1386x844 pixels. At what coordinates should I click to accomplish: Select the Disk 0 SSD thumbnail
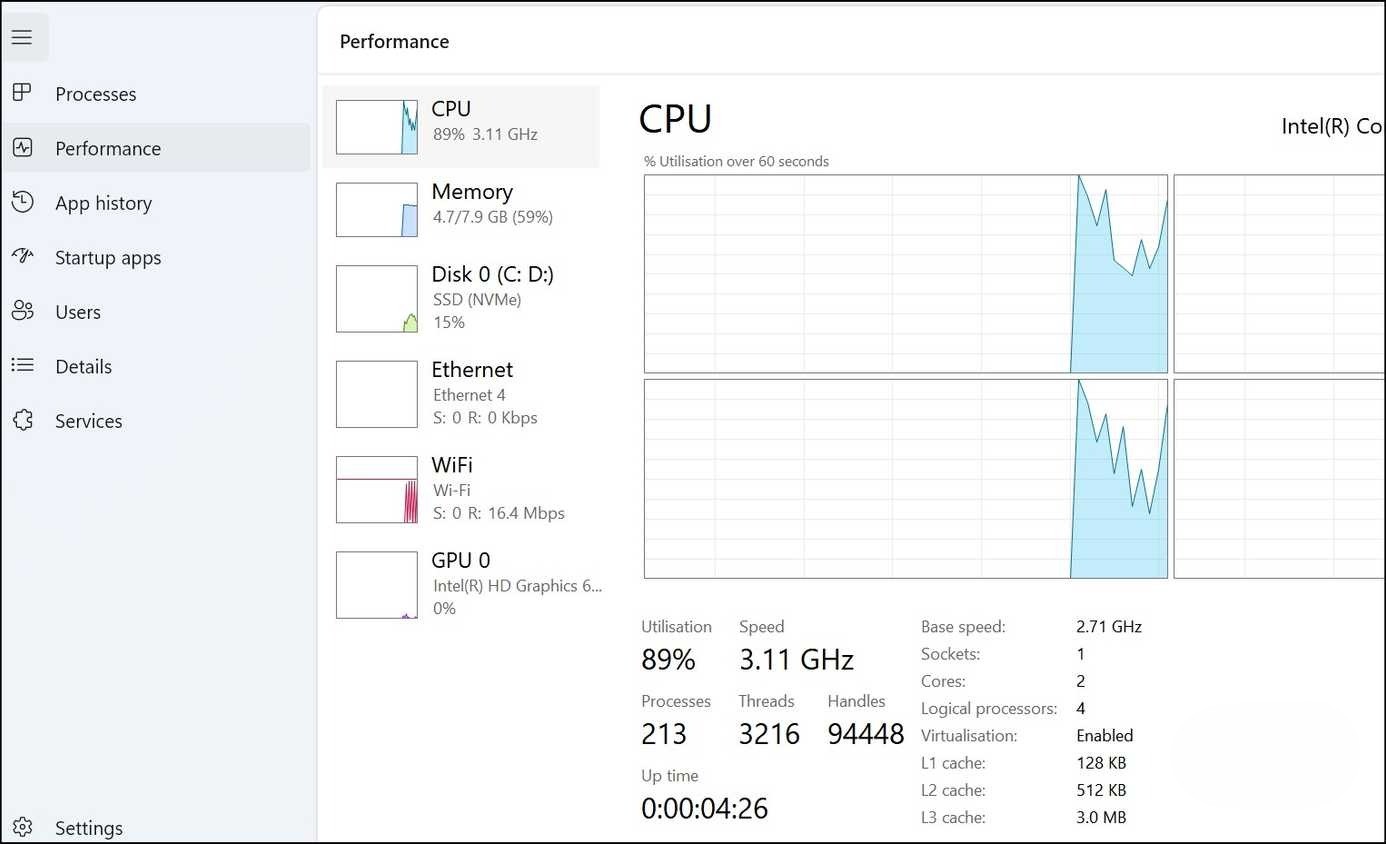coord(377,299)
